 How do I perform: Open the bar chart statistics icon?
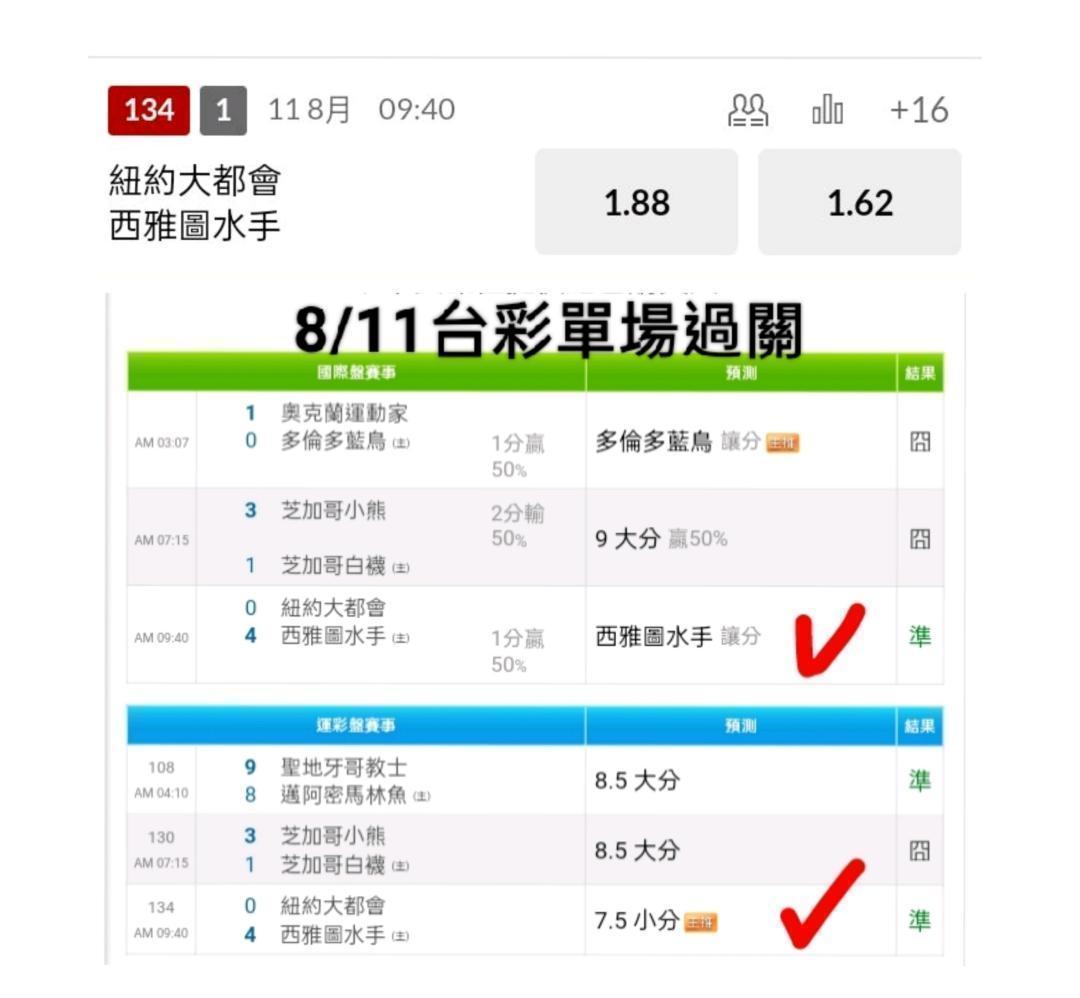point(827,110)
